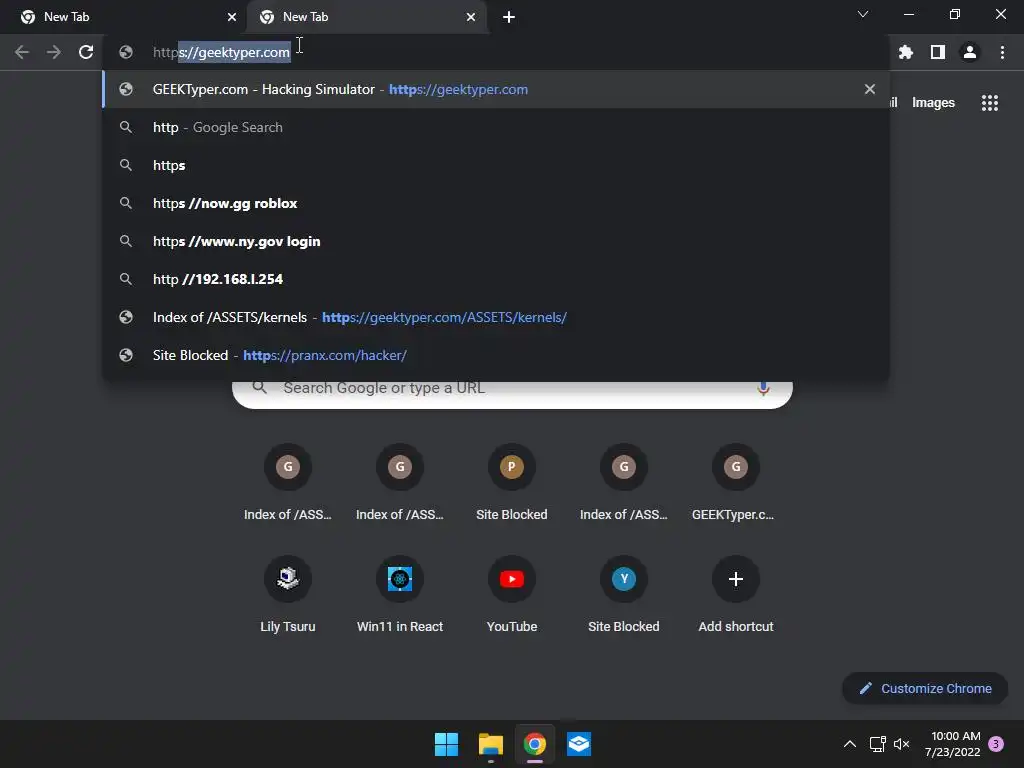Open the brown P Site Blocked shortcut

512,483
